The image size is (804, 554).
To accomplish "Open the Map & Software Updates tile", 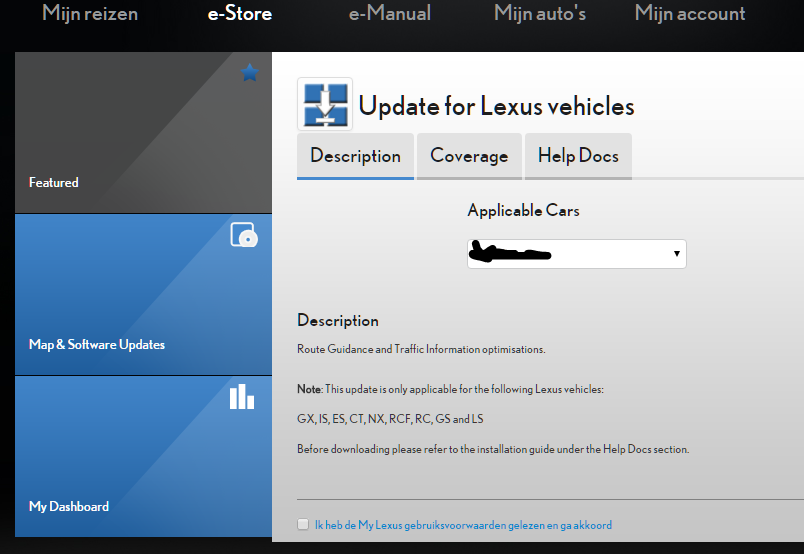I will 144,294.
